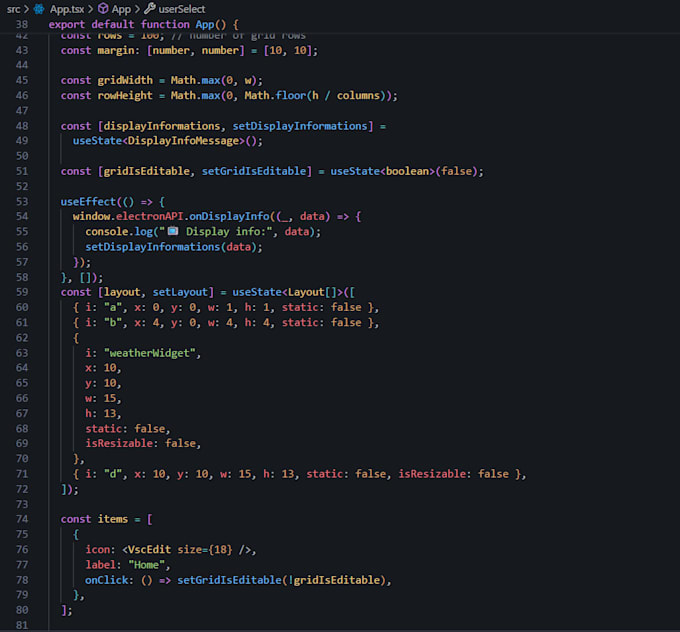Click 'useEffect' on line 53
The image size is (680, 632).
pyautogui.click(x=88, y=202)
